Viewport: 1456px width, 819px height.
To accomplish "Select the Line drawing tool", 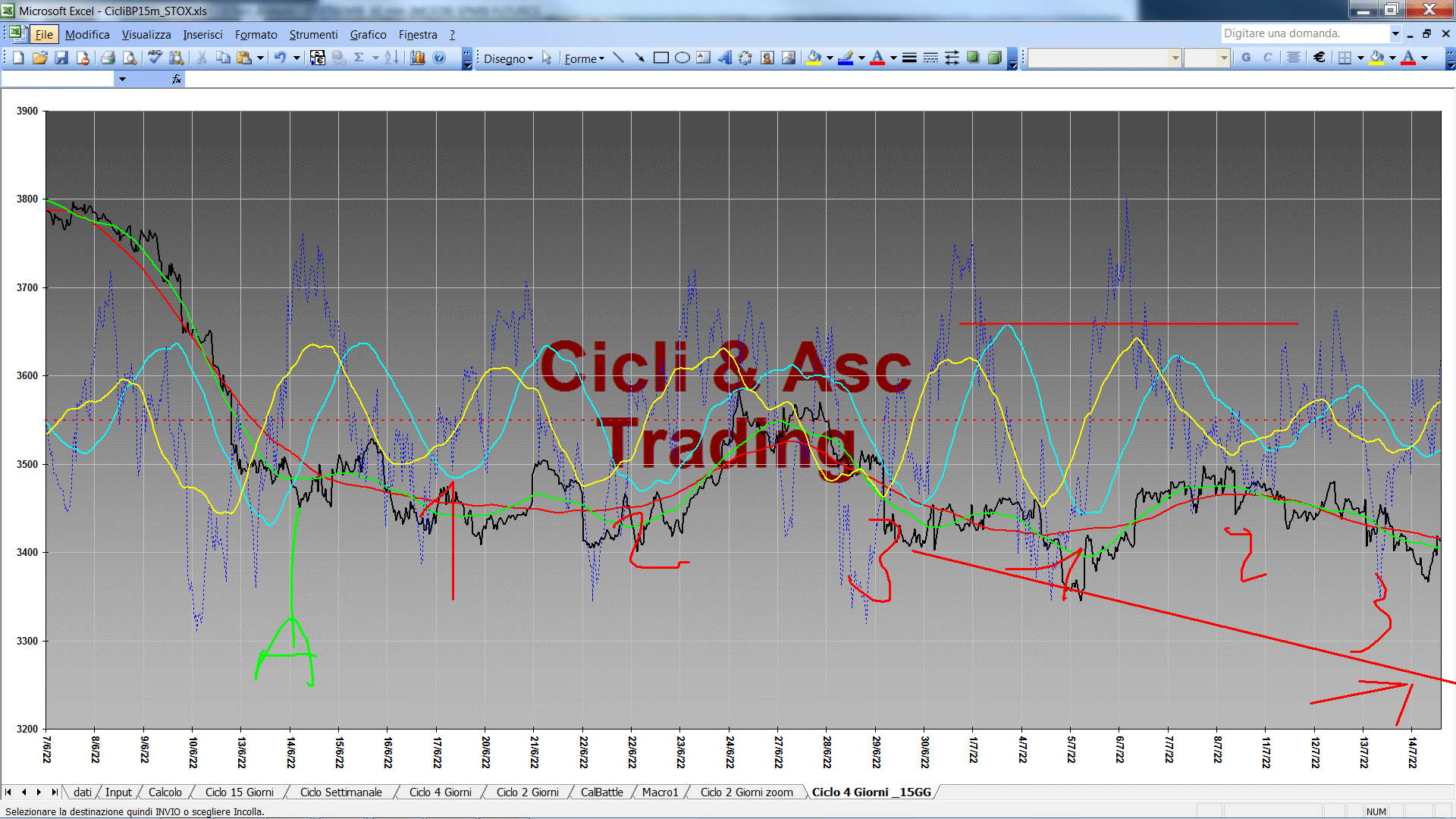I will click(x=618, y=58).
